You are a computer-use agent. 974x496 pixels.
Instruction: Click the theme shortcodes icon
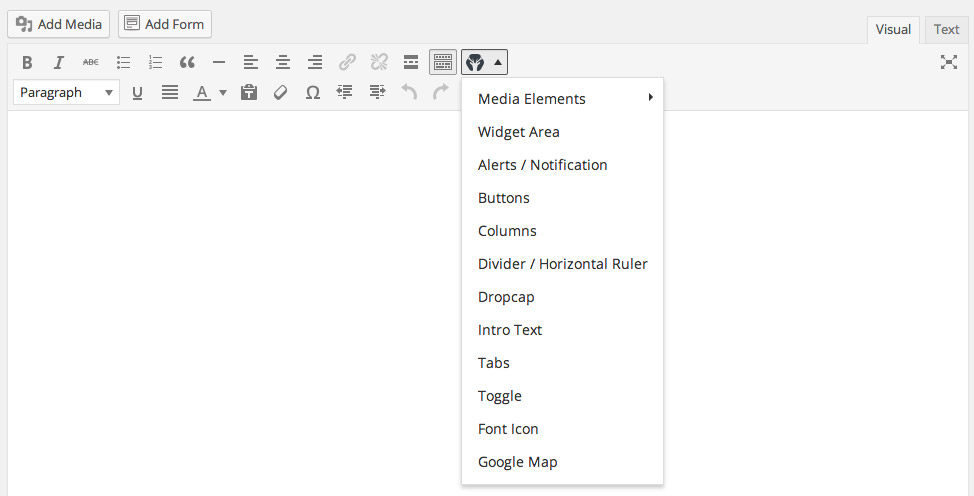475,62
